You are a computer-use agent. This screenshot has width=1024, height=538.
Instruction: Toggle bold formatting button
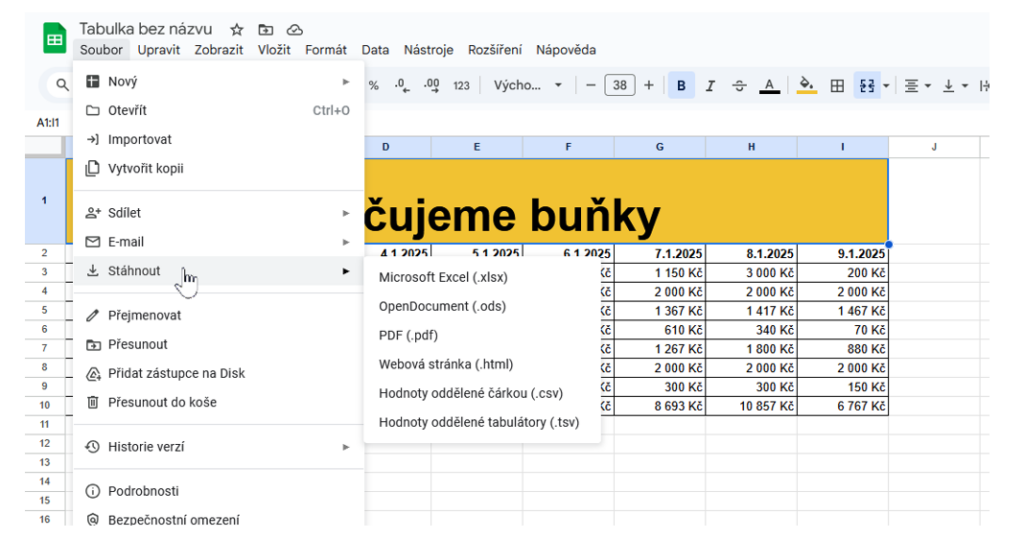tap(681, 86)
